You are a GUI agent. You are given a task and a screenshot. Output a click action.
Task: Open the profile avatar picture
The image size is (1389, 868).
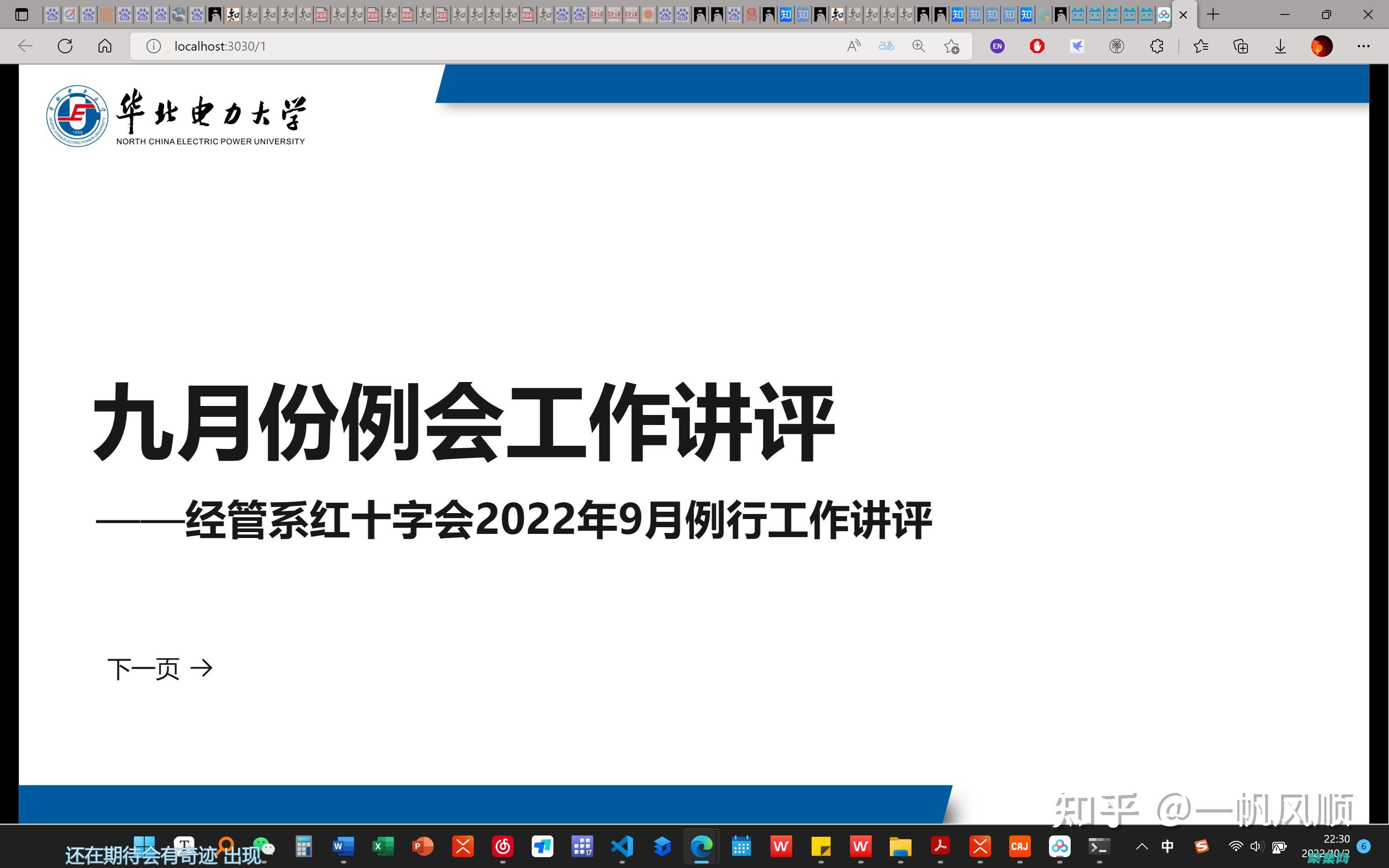[1321, 46]
